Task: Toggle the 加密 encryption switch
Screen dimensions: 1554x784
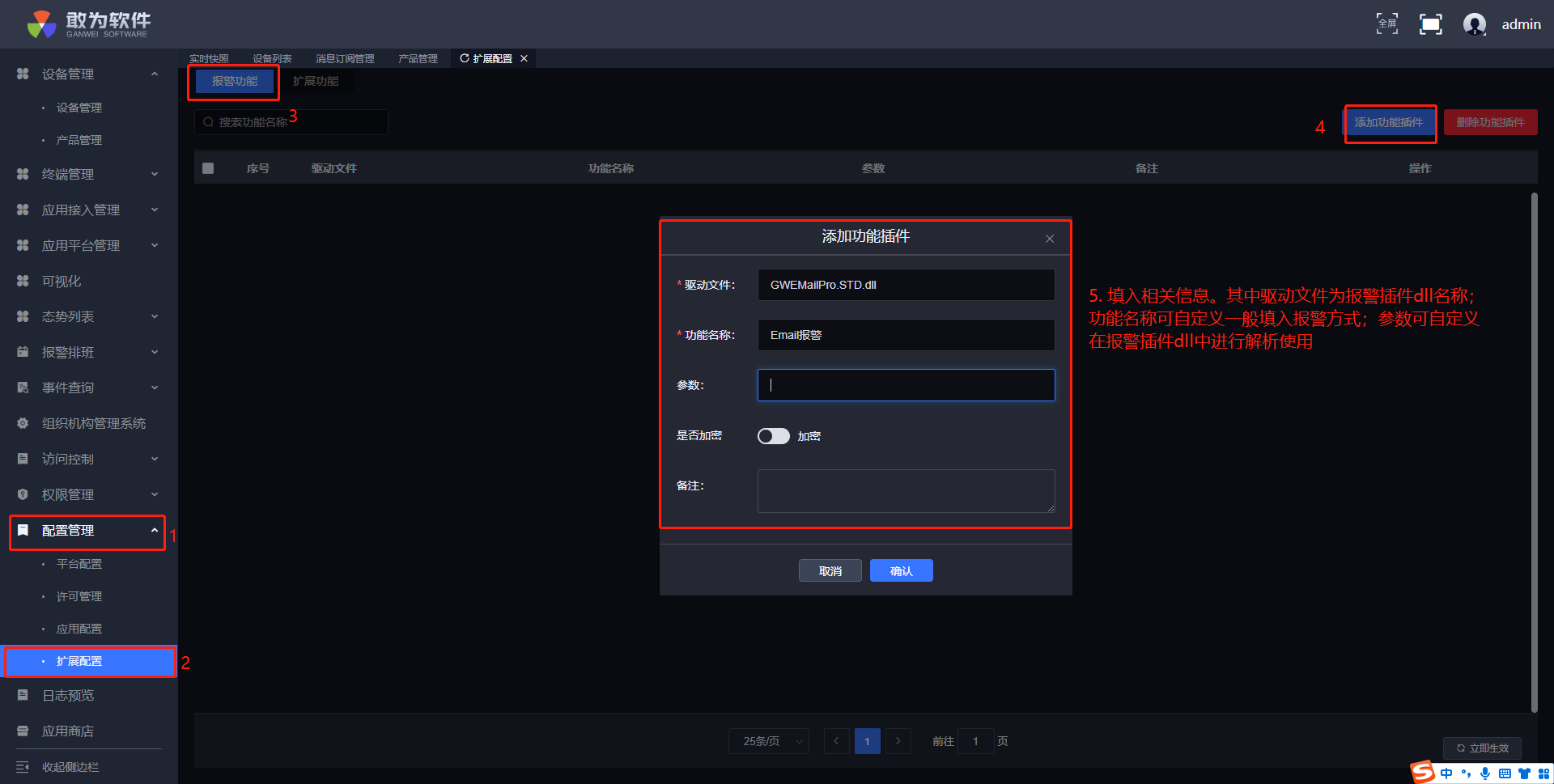Action: click(x=773, y=436)
